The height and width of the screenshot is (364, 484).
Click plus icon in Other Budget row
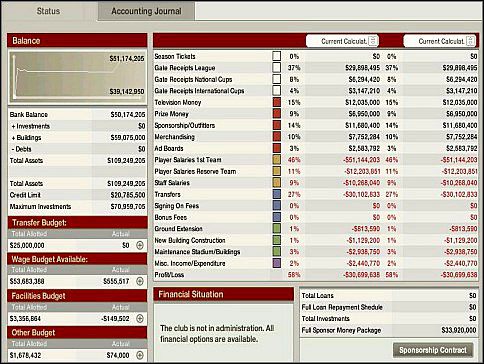point(140,355)
